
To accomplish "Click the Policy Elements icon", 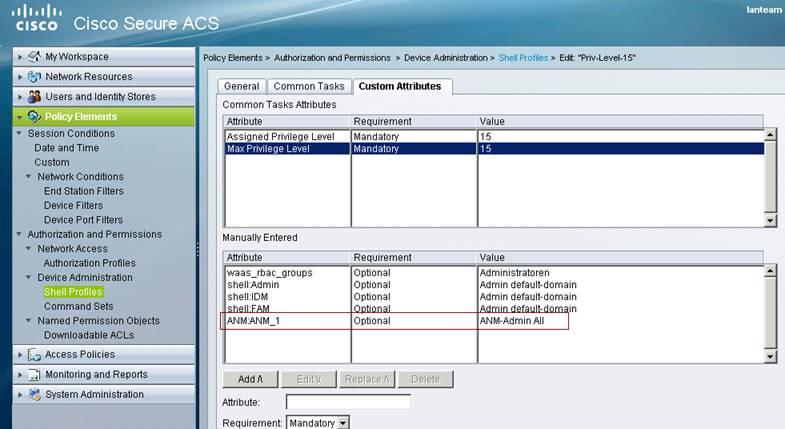I will click(34, 117).
